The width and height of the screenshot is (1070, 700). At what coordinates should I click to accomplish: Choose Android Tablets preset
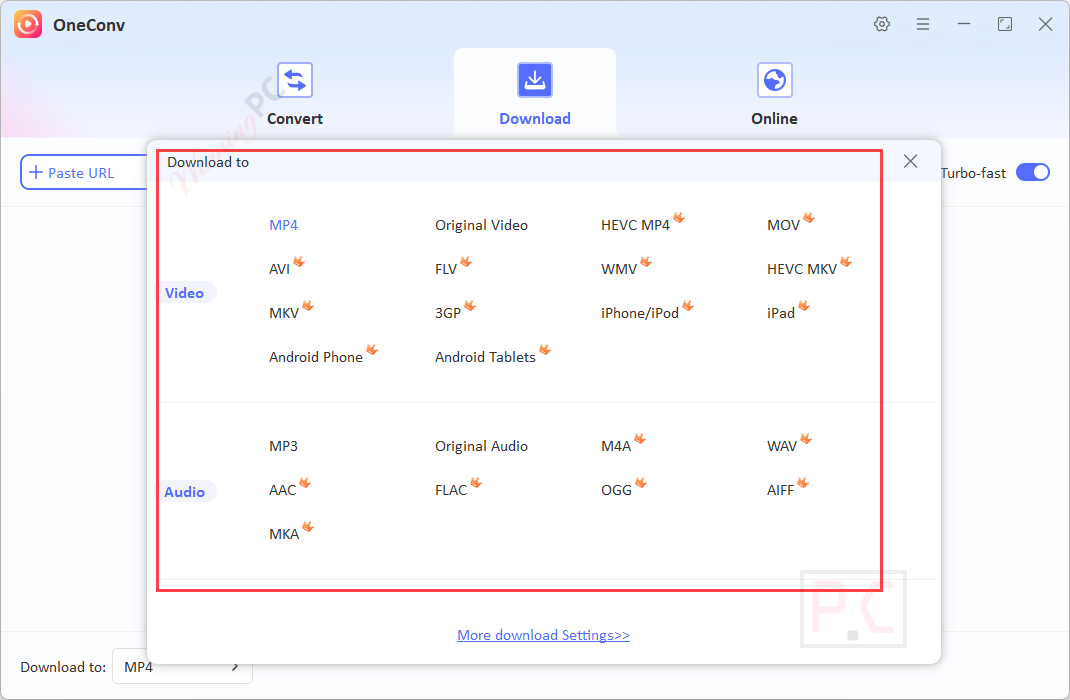pos(485,357)
